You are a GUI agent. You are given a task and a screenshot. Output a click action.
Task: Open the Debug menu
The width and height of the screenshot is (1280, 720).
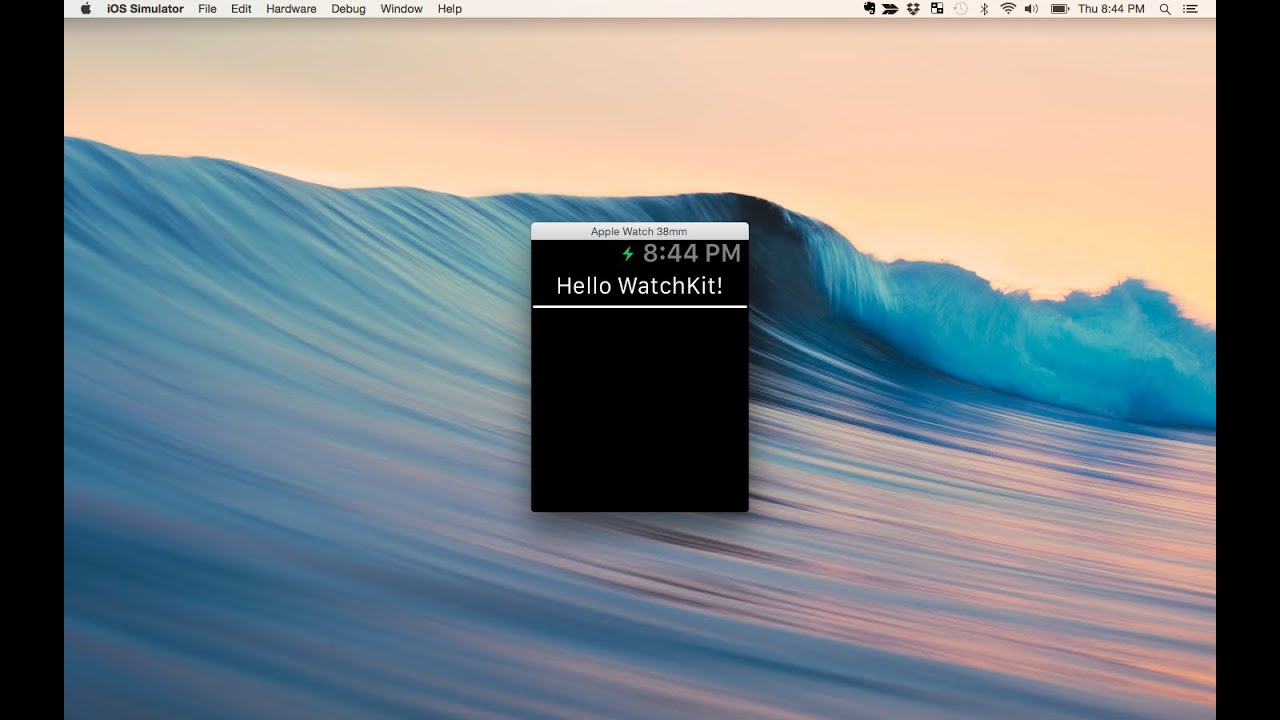(349, 9)
